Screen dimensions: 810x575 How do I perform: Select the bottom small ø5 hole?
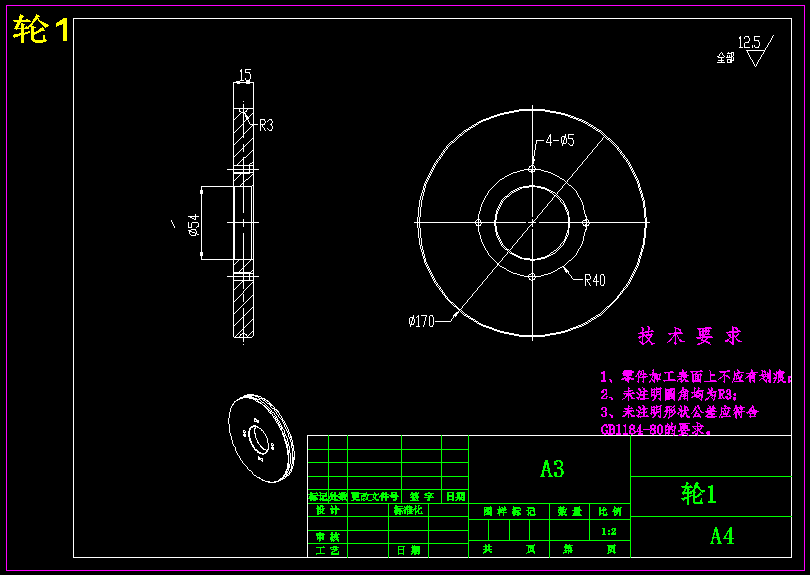pyautogui.click(x=532, y=276)
